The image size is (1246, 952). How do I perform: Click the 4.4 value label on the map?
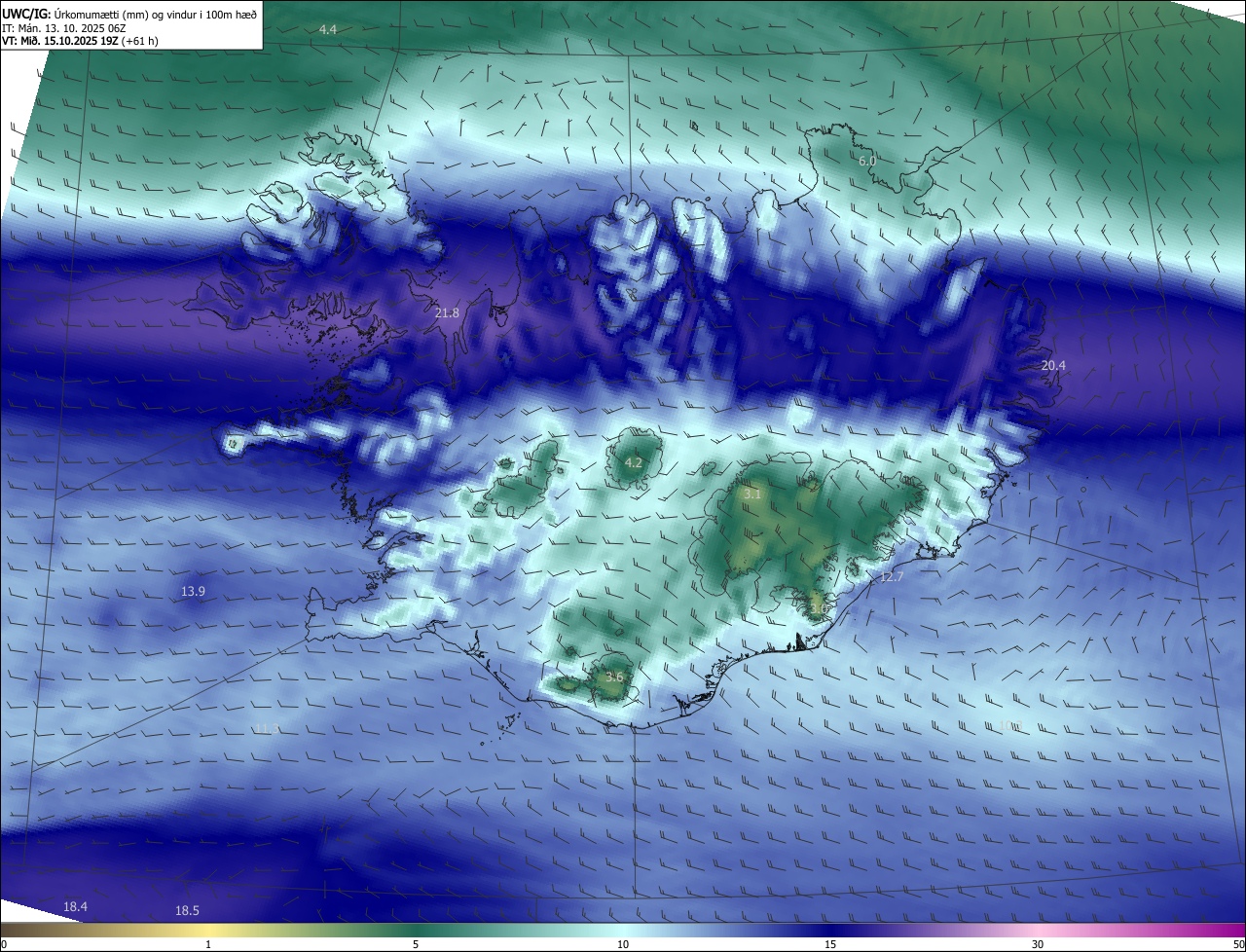click(x=328, y=30)
